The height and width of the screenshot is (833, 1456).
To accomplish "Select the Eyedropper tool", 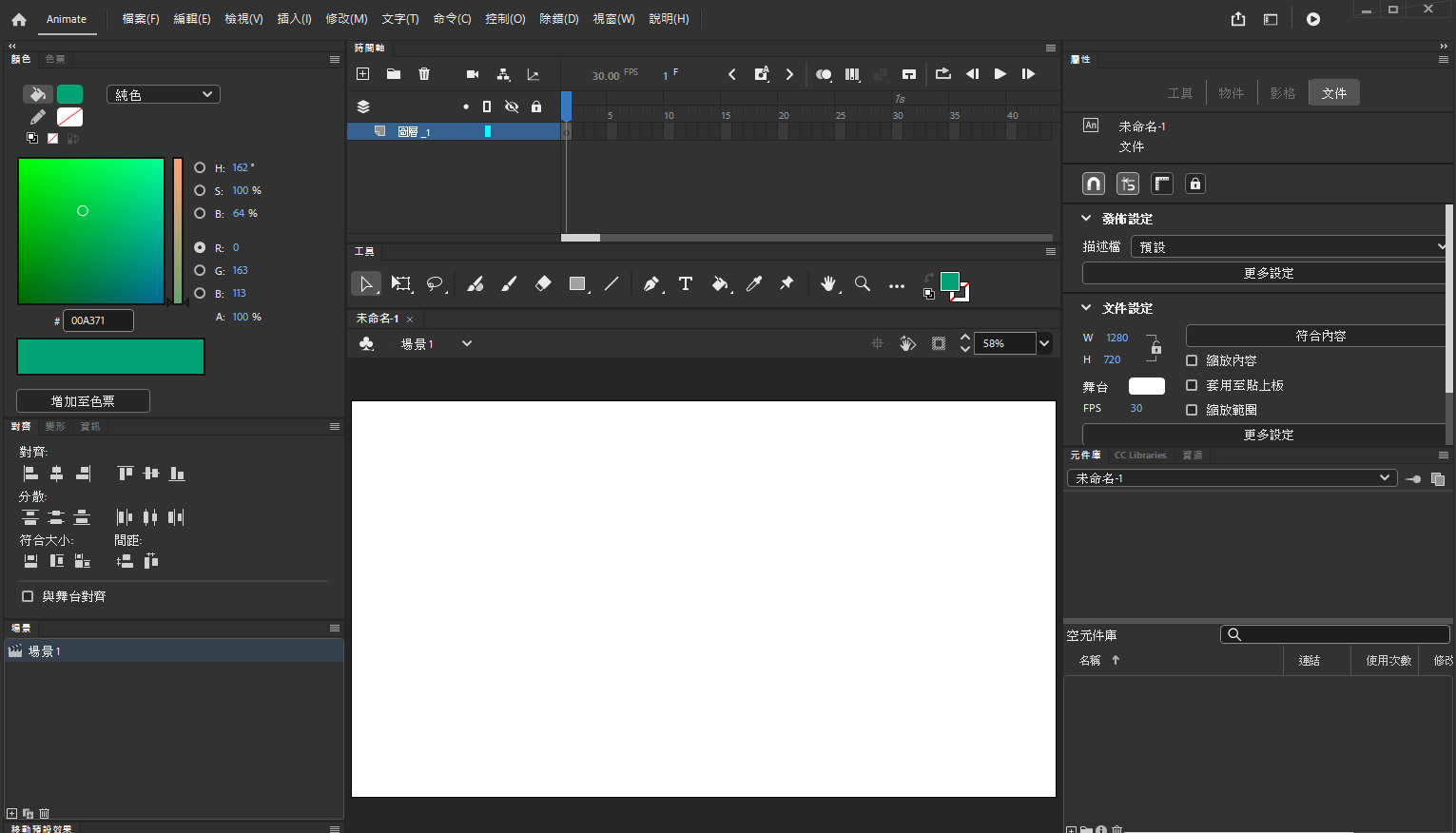I will point(754,283).
